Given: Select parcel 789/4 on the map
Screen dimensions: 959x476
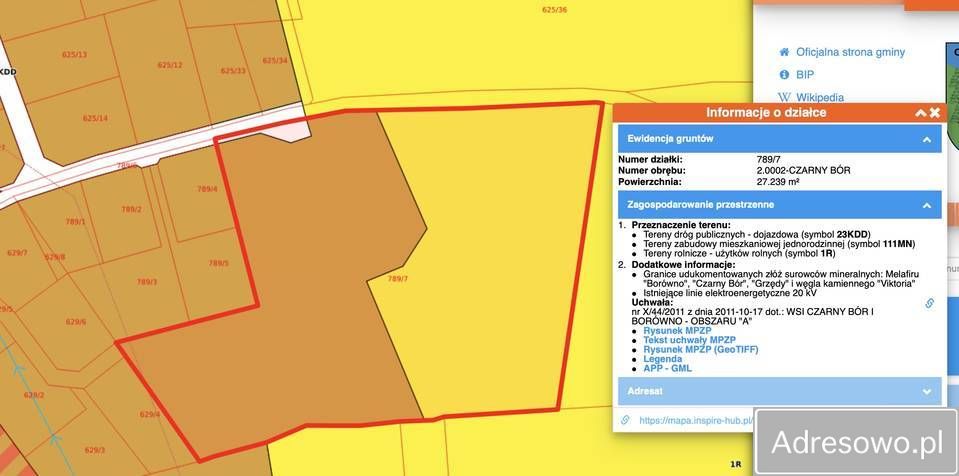Looking at the screenshot, I should [x=207, y=189].
